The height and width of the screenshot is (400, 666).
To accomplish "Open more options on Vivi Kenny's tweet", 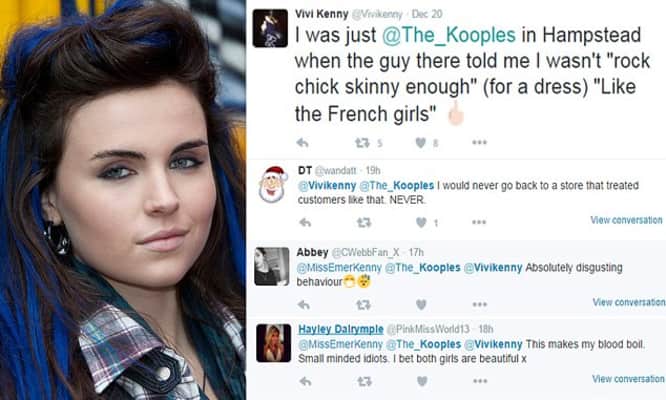I will pos(479,143).
